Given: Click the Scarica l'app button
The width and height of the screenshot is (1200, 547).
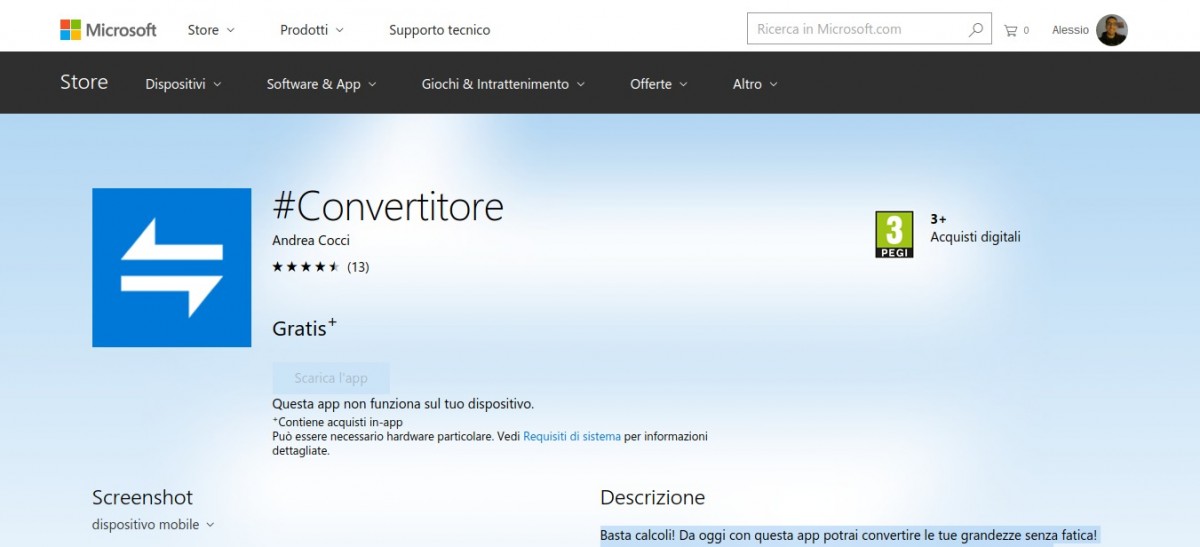Looking at the screenshot, I should click(x=331, y=378).
